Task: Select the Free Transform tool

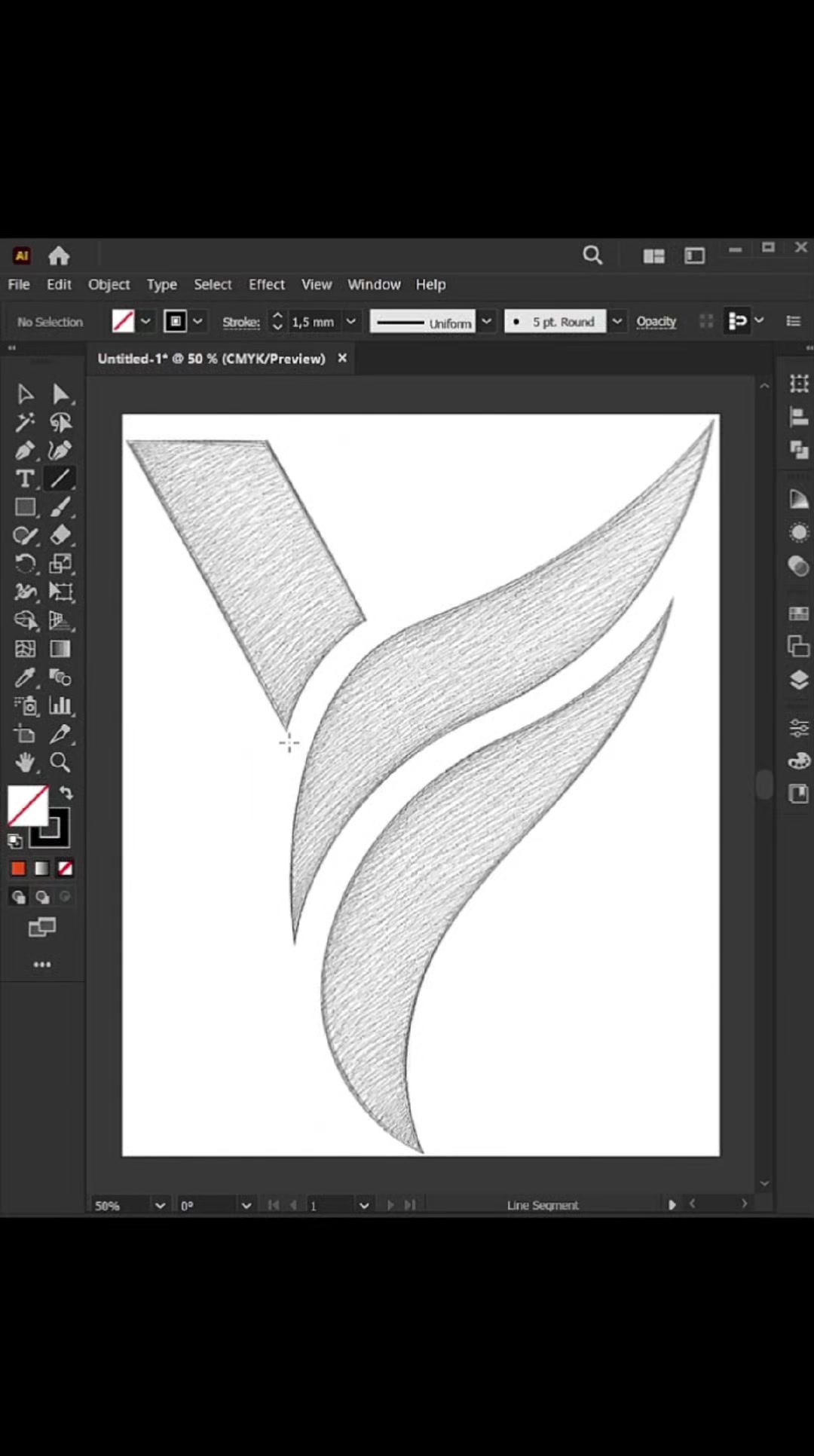Action: tap(60, 592)
